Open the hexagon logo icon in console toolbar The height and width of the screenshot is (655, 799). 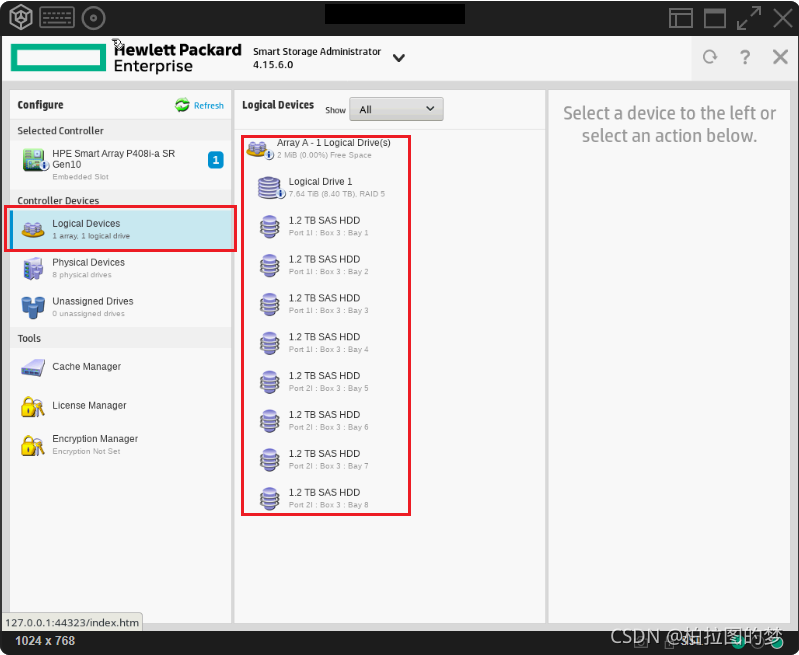pos(21,17)
